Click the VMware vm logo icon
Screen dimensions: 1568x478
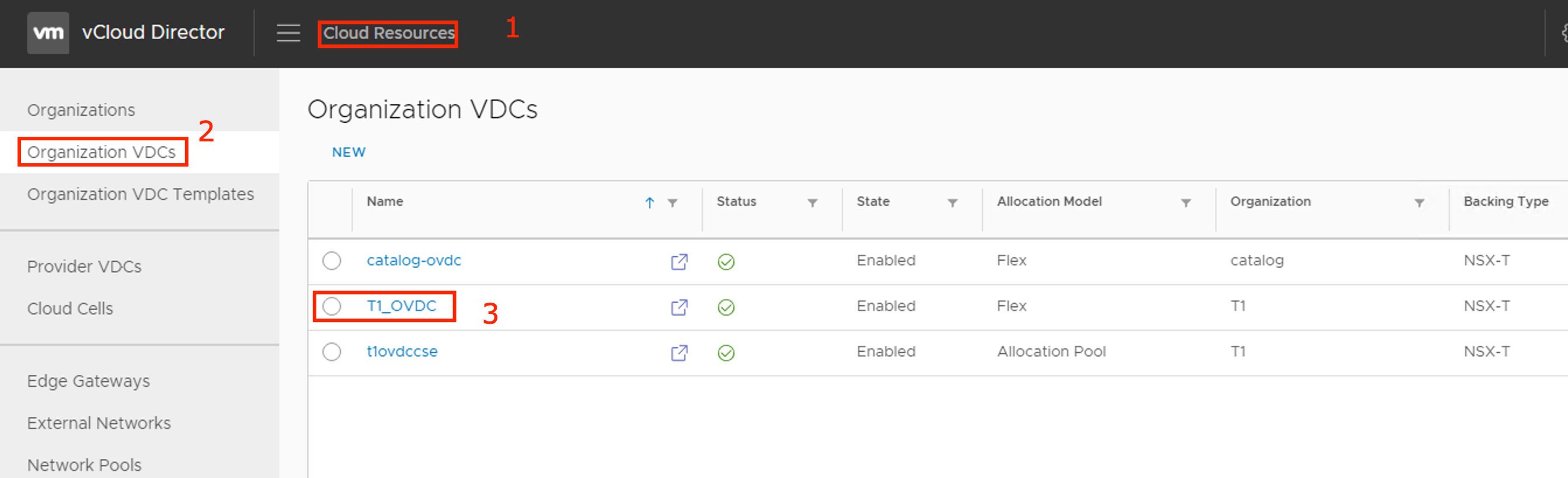[x=47, y=33]
